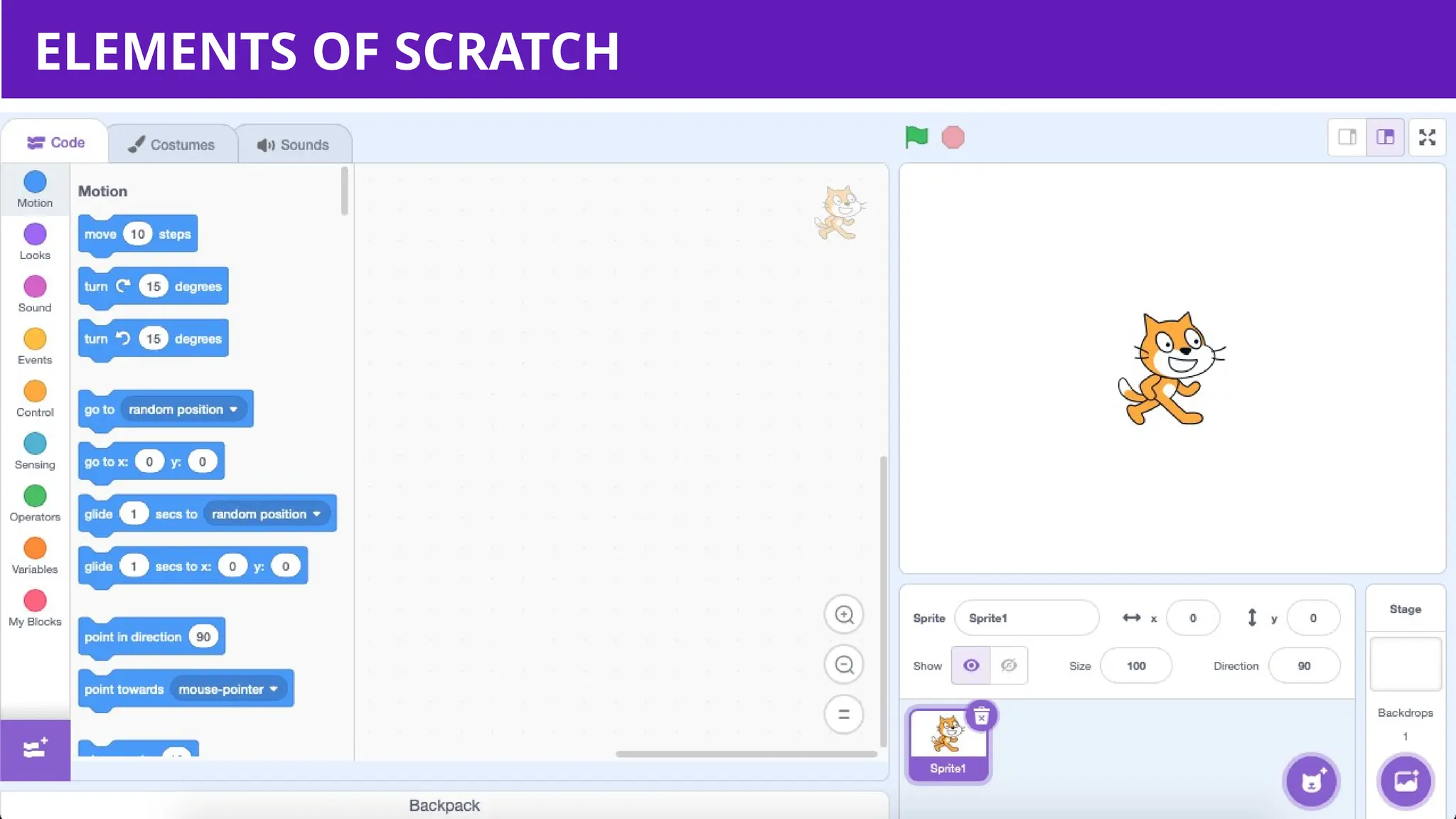Click the 'Stage' label in stage panel
1456x819 pixels.
click(x=1405, y=609)
